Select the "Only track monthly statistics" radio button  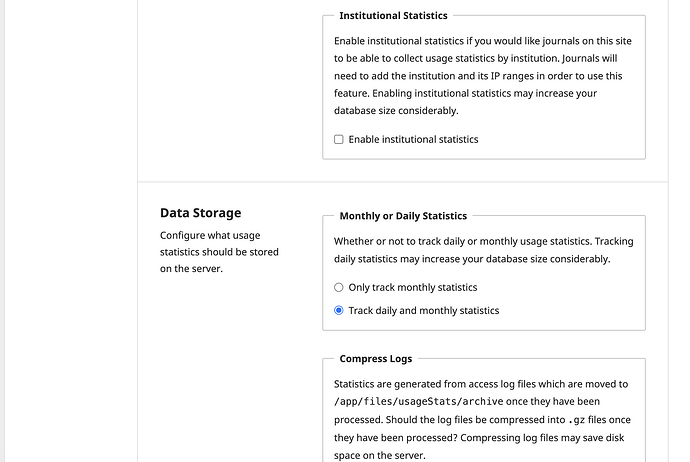[x=339, y=288]
